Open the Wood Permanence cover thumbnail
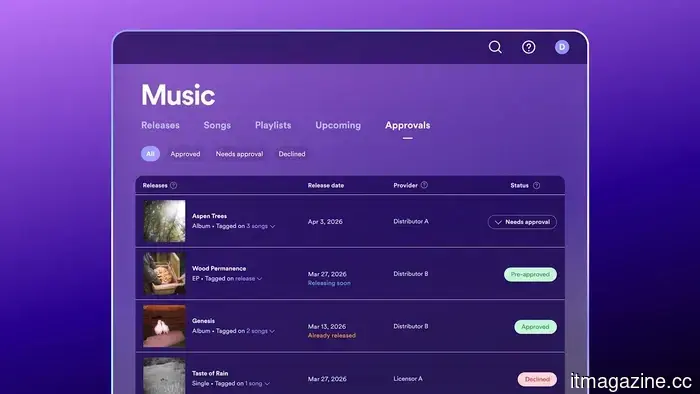The height and width of the screenshot is (394, 700). point(164,274)
